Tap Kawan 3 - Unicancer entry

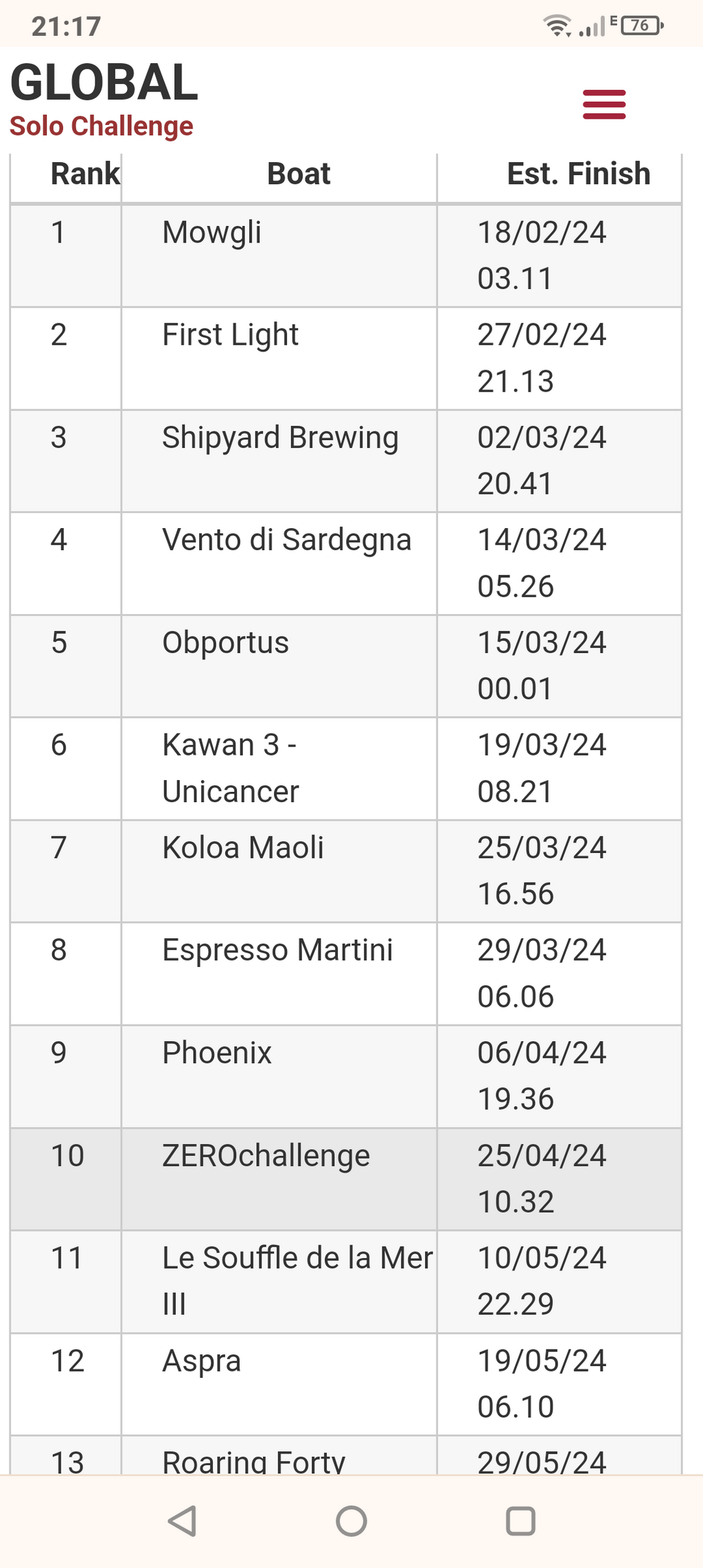click(x=230, y=768)
